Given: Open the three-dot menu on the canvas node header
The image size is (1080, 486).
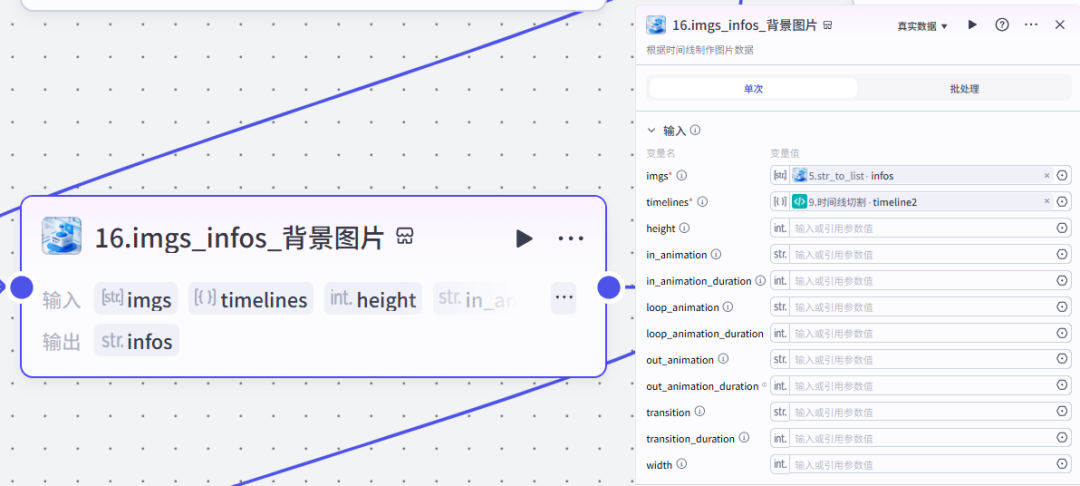Looking at the screenshot, I should (x=571, y=239).
